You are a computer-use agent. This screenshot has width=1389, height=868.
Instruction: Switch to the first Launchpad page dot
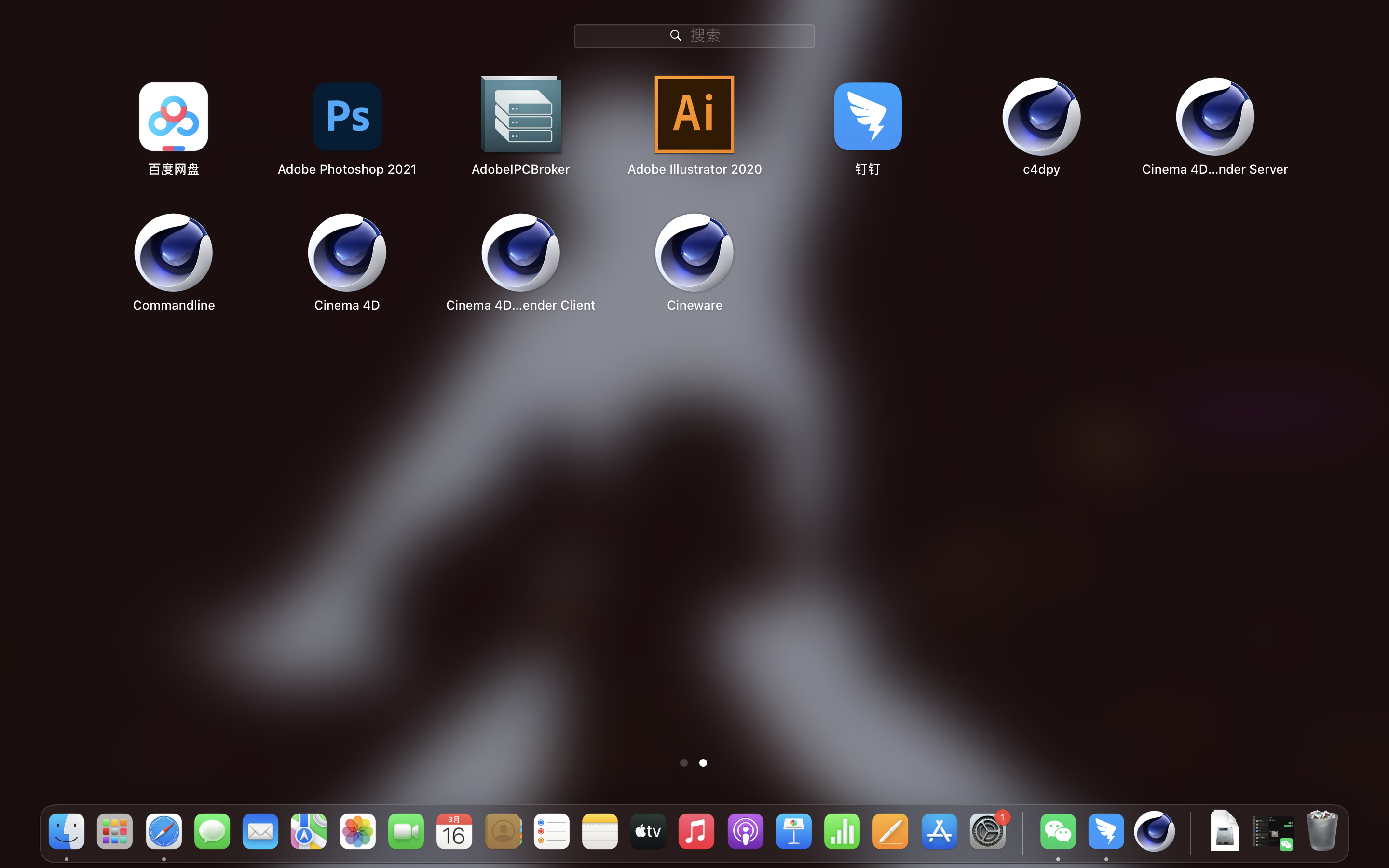click(x=683, y=763)
